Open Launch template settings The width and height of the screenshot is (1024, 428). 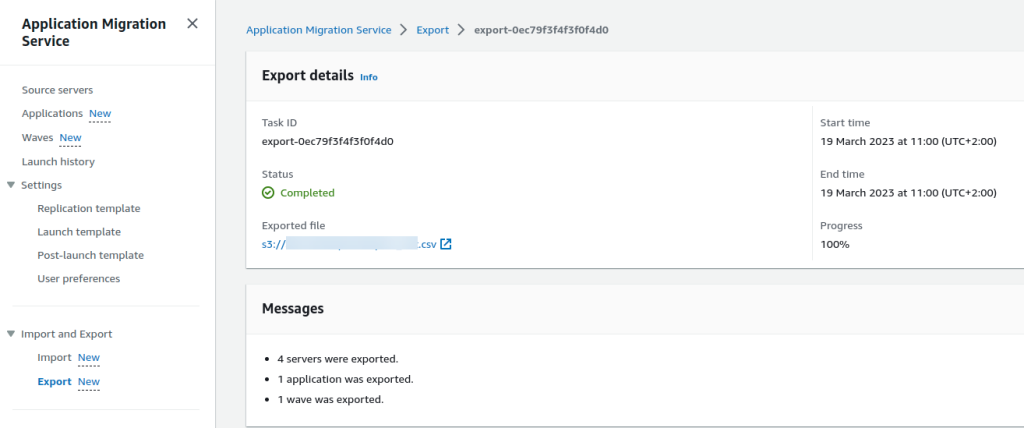(x=79, y=232)
